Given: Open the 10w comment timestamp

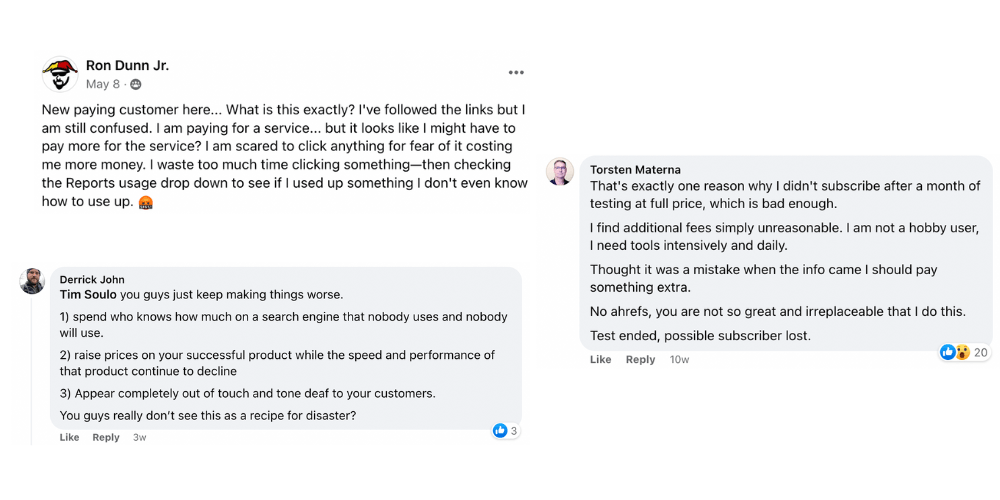Looking at the screenshot, I should tap(679, 360).
